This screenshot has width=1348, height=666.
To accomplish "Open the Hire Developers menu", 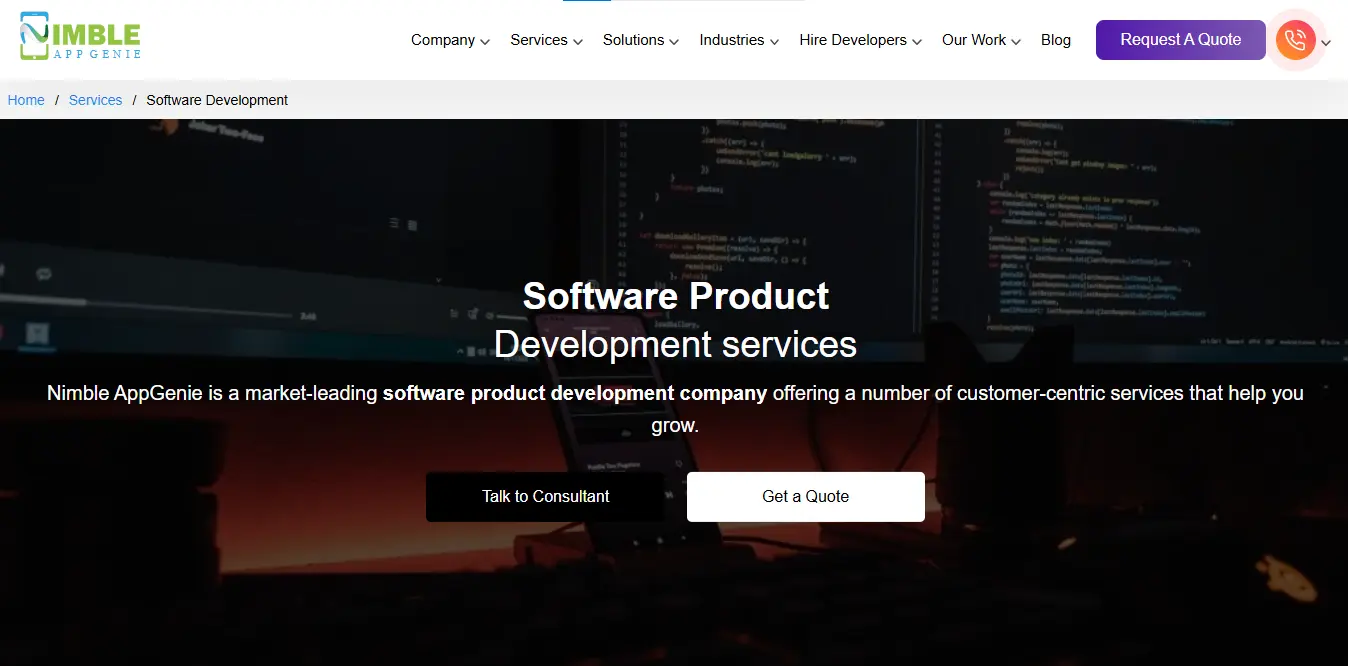I will (852, 40).
